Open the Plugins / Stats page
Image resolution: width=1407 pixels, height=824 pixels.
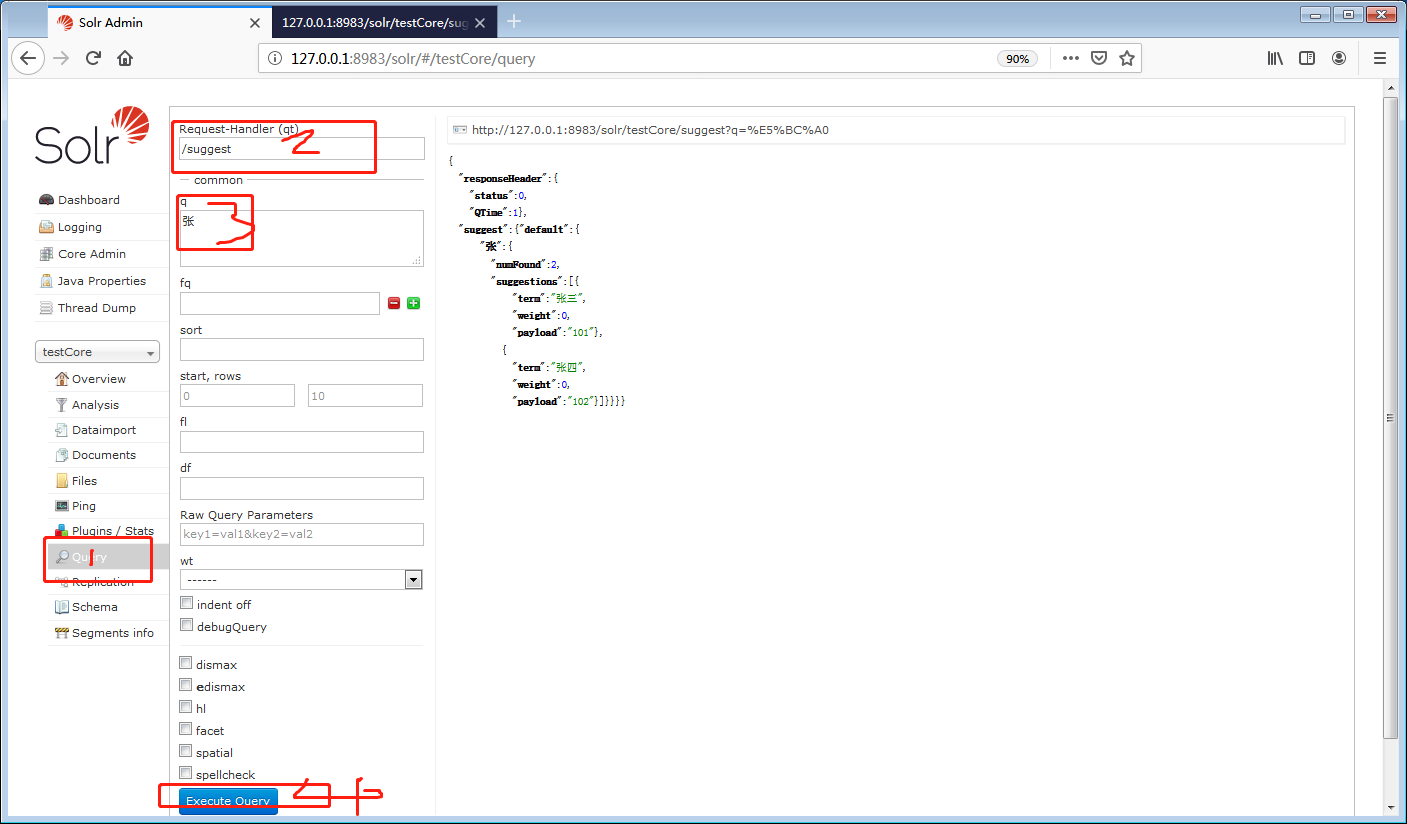(112, 531)
